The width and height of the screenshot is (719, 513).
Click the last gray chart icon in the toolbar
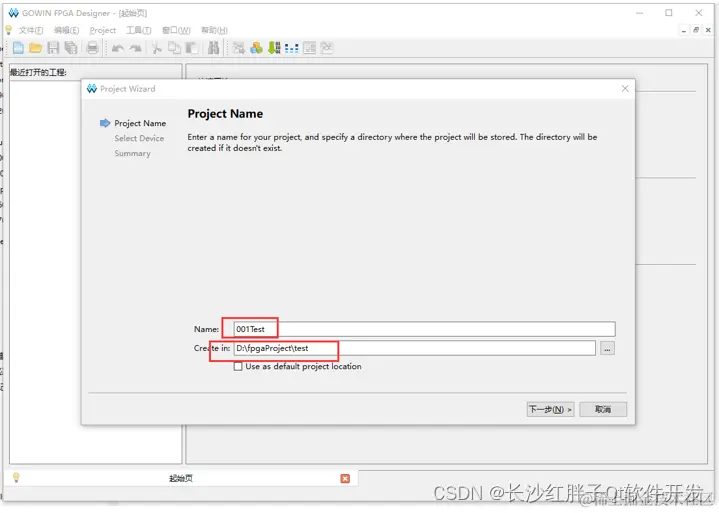pos(326,48)
